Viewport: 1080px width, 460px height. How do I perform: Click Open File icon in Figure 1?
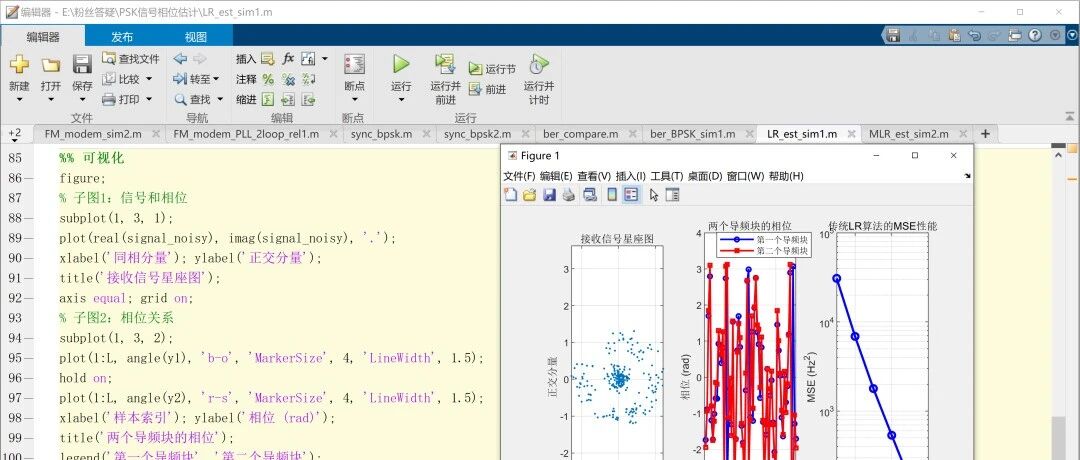click(529, 195)
